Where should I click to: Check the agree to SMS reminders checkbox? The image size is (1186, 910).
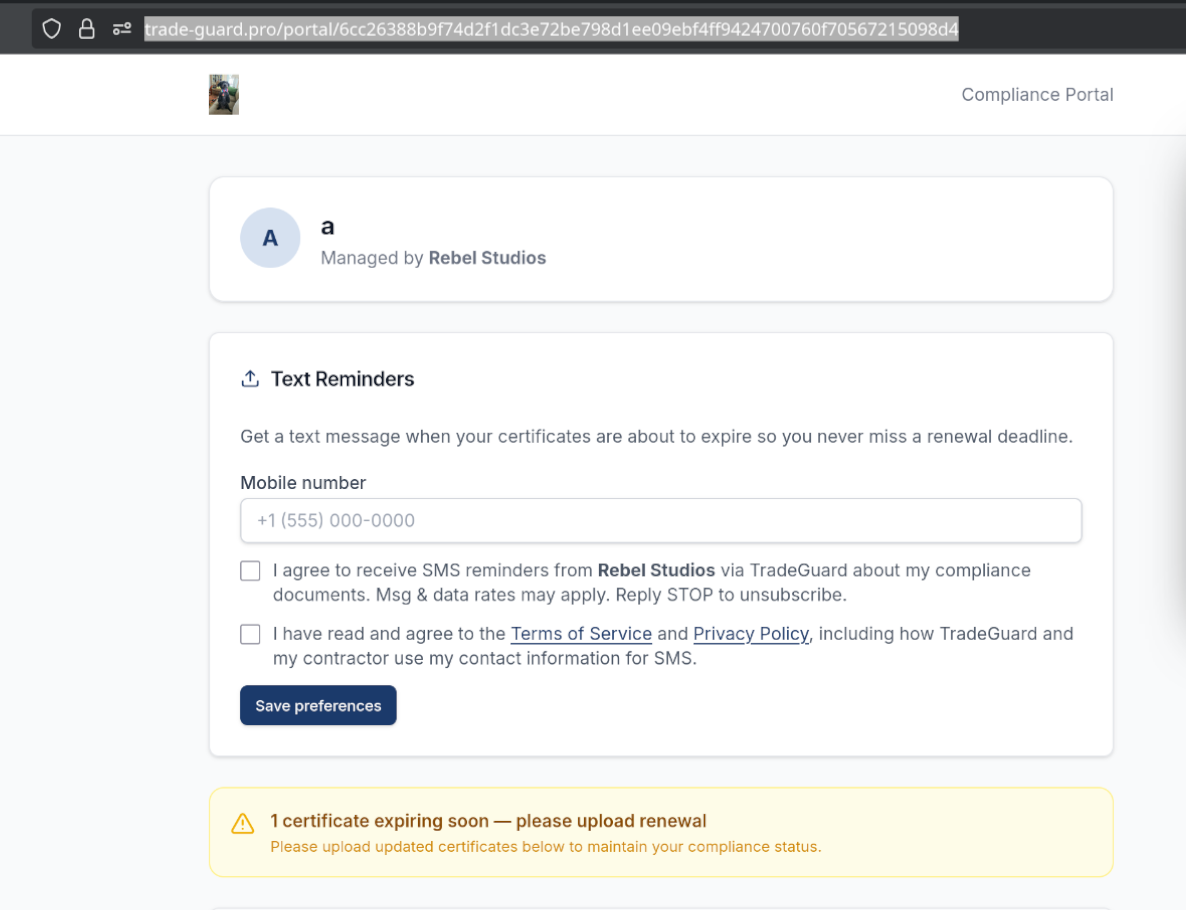[250, 570]
